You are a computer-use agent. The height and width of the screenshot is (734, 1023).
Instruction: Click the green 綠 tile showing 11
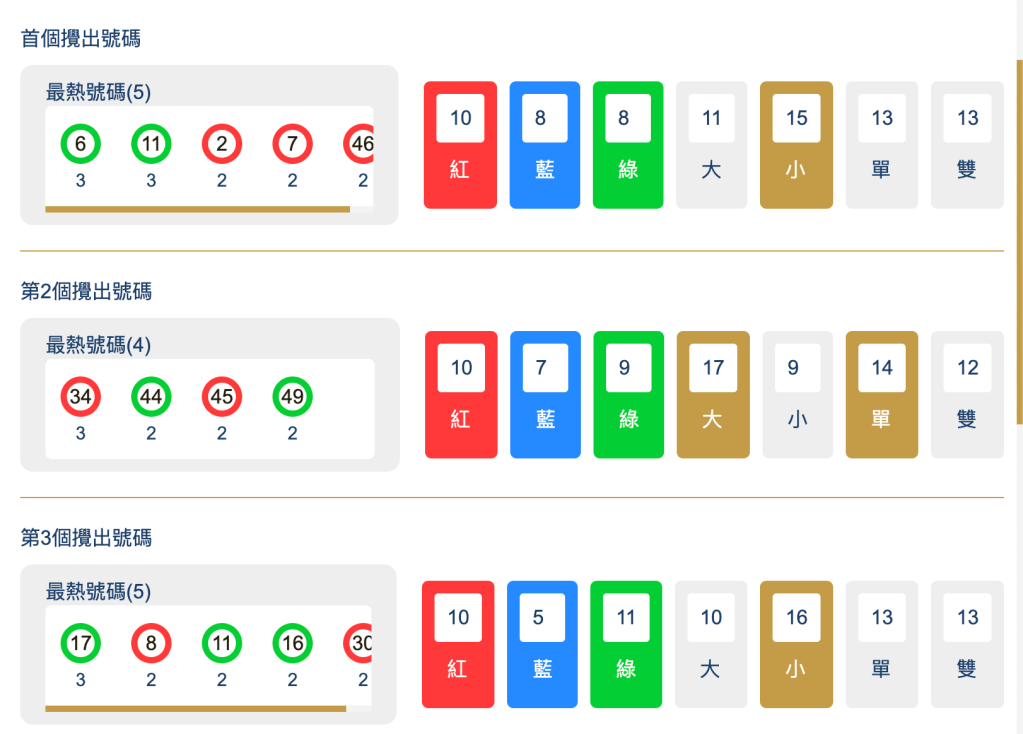626,644
